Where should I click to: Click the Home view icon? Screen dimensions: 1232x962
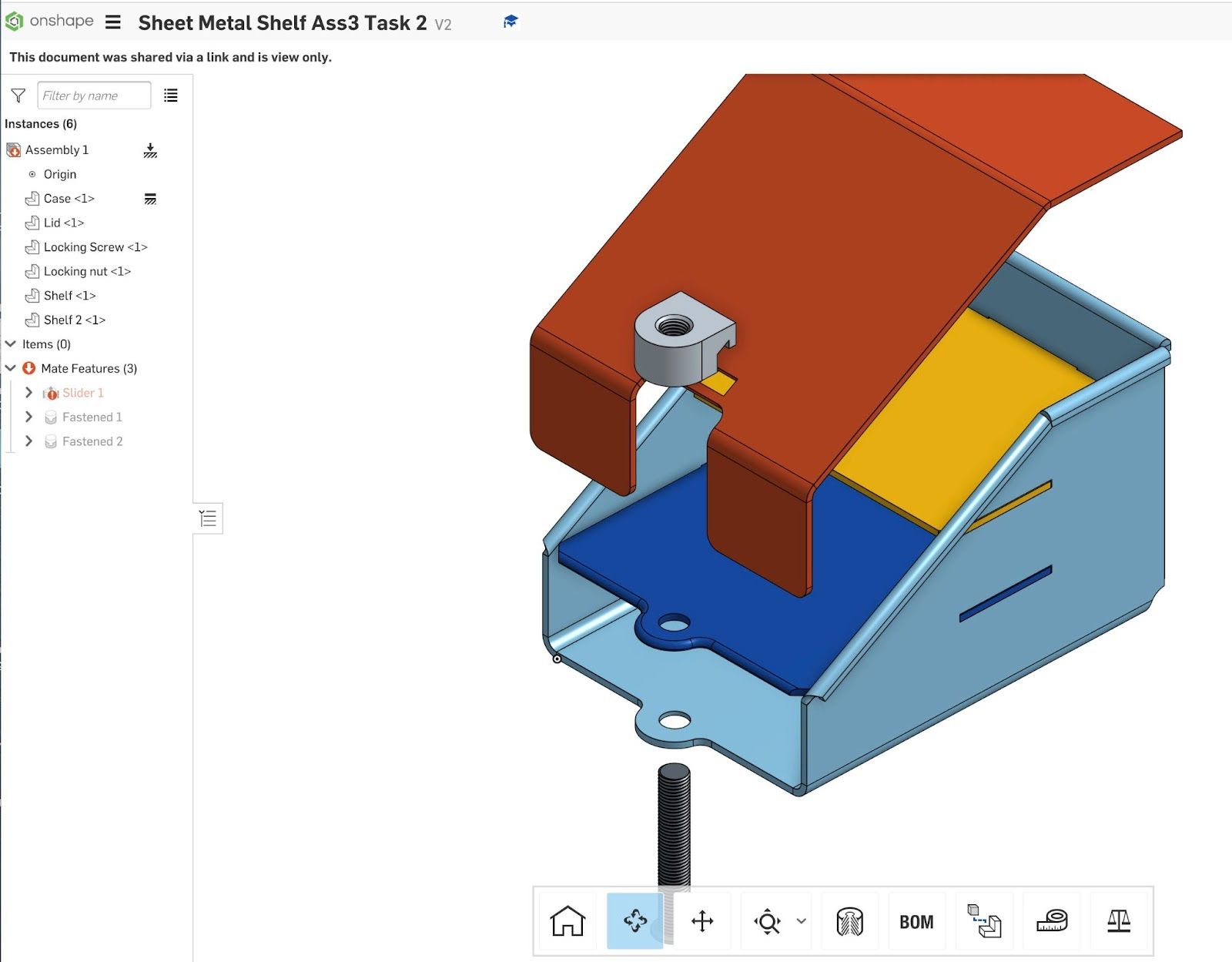[567, 921]
